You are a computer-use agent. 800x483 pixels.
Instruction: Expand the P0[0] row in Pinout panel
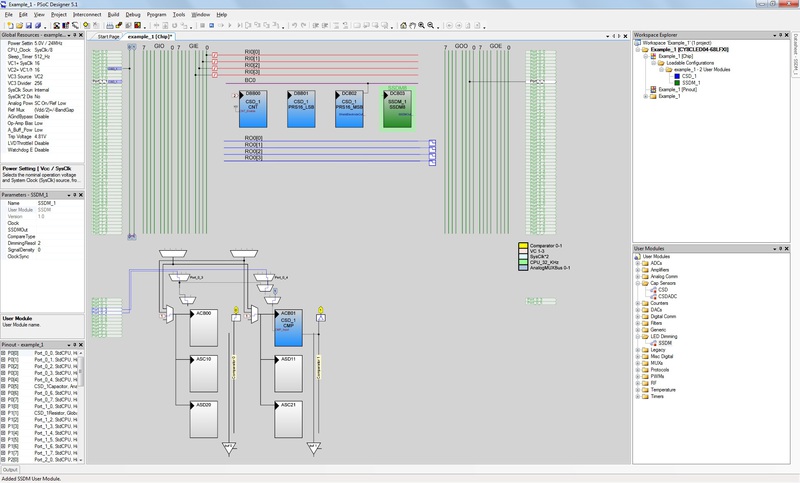tap(3, 353)
